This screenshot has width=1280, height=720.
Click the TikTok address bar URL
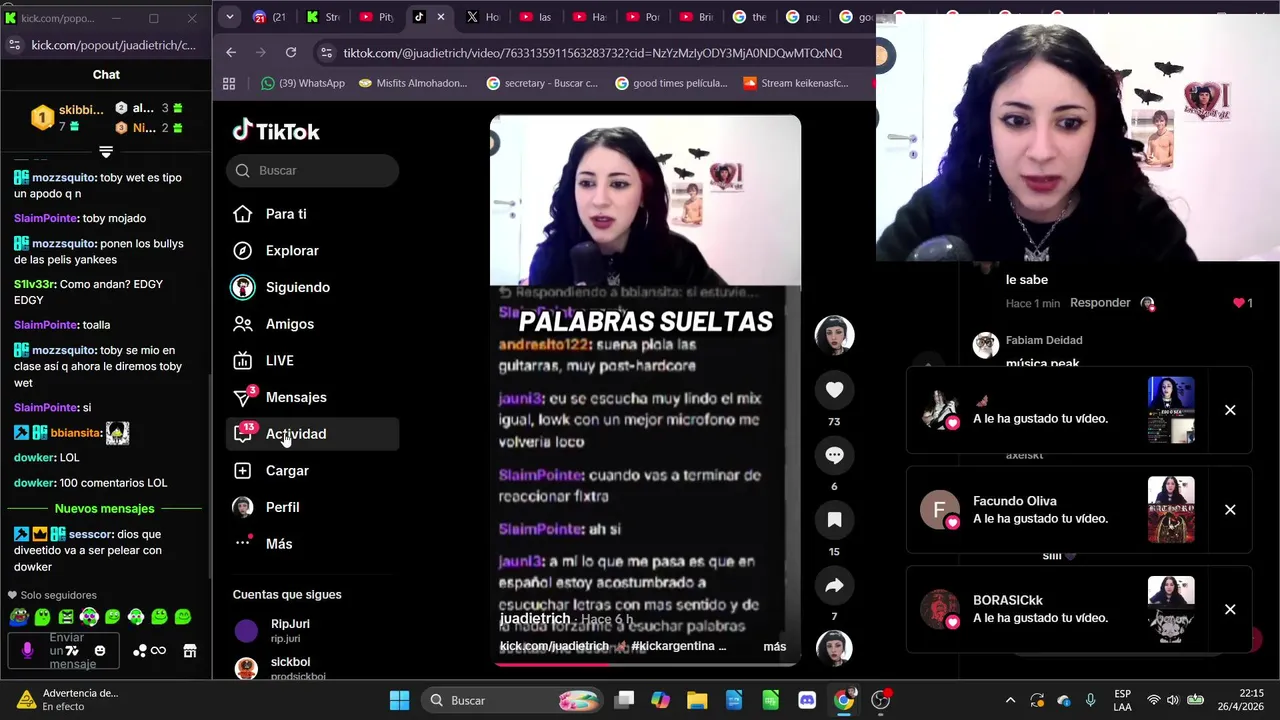click(x=592, y=53)
